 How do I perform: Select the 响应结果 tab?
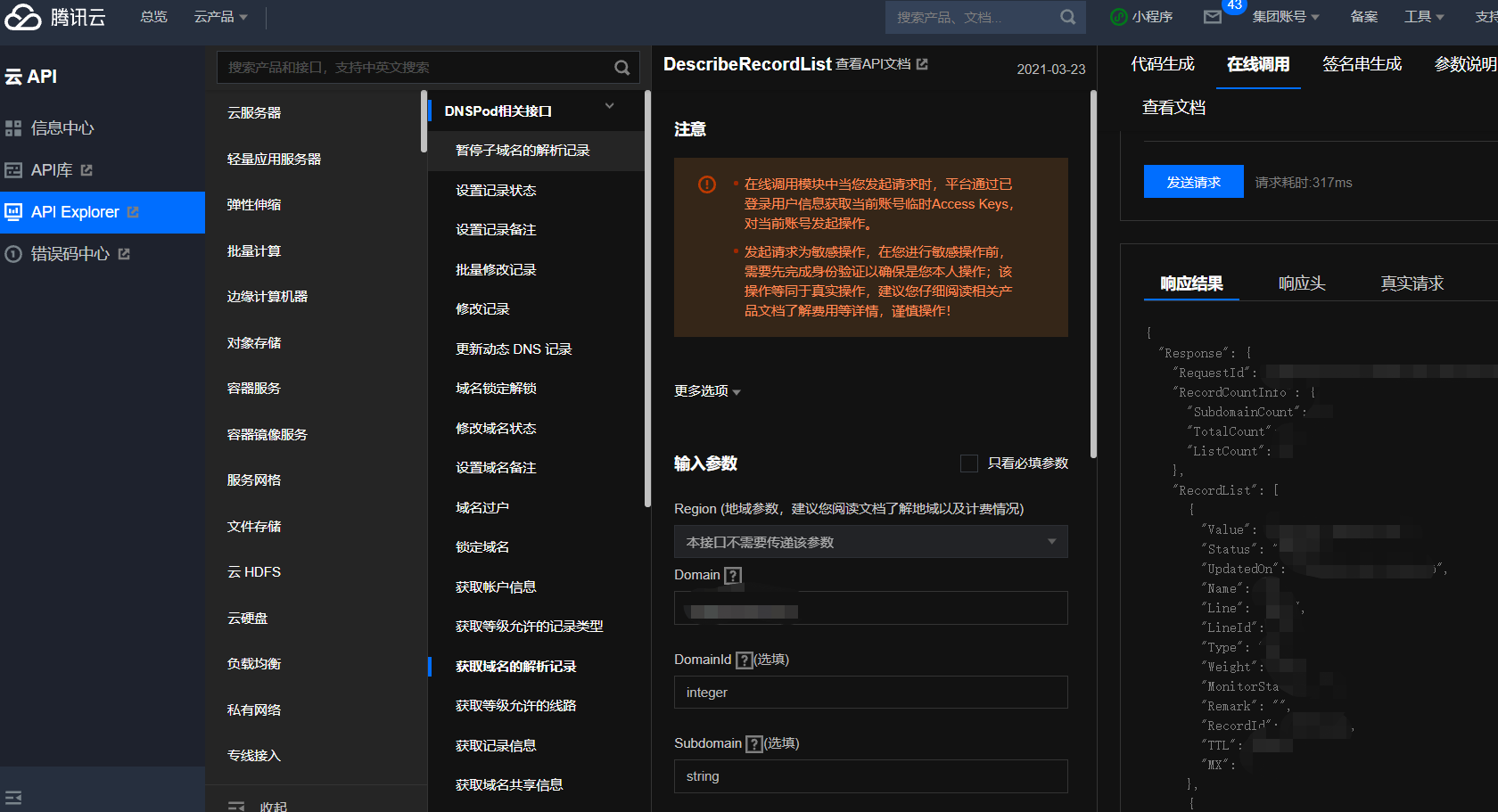click(1191, 283)
